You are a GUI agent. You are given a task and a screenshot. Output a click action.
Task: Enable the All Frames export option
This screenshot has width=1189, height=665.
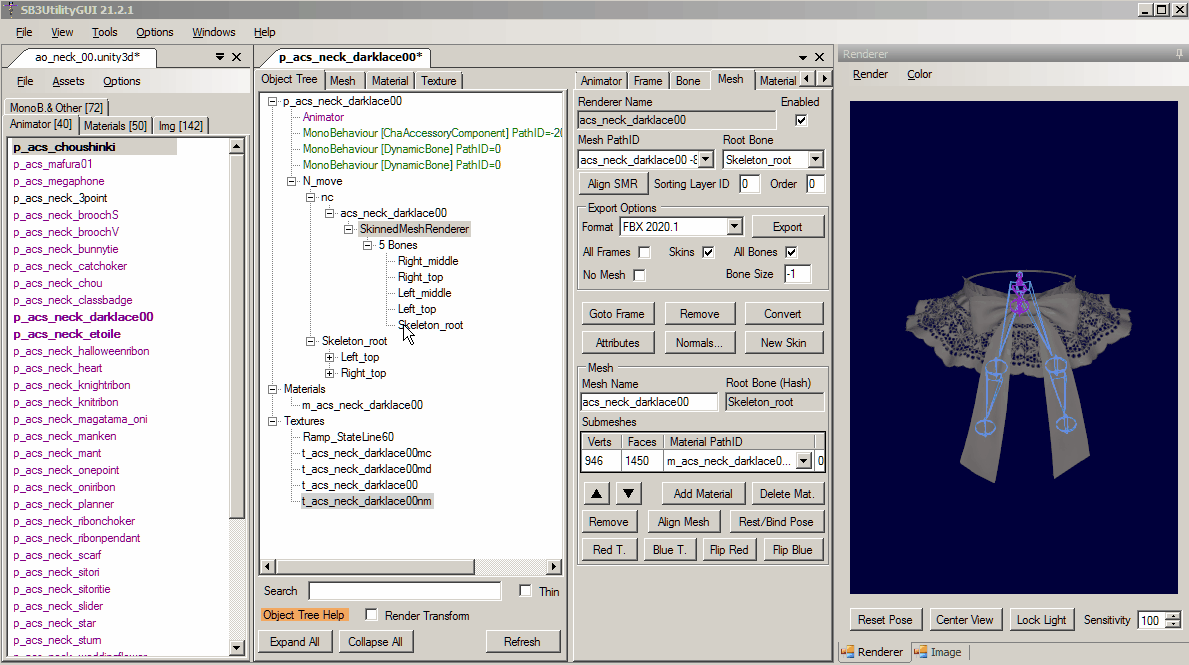(x=645, y=252)
